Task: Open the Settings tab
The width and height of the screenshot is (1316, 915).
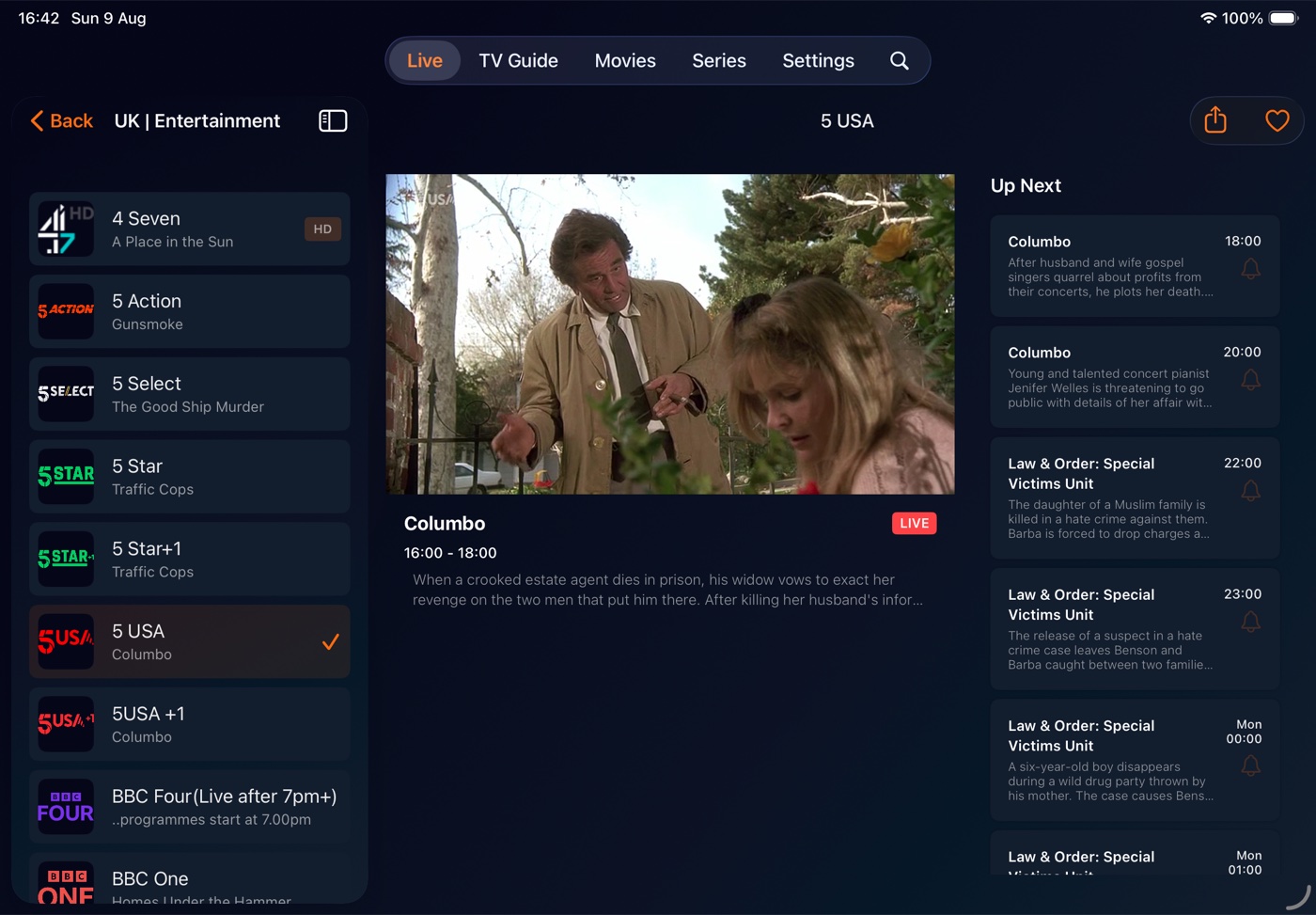Action: click(818, 60)
